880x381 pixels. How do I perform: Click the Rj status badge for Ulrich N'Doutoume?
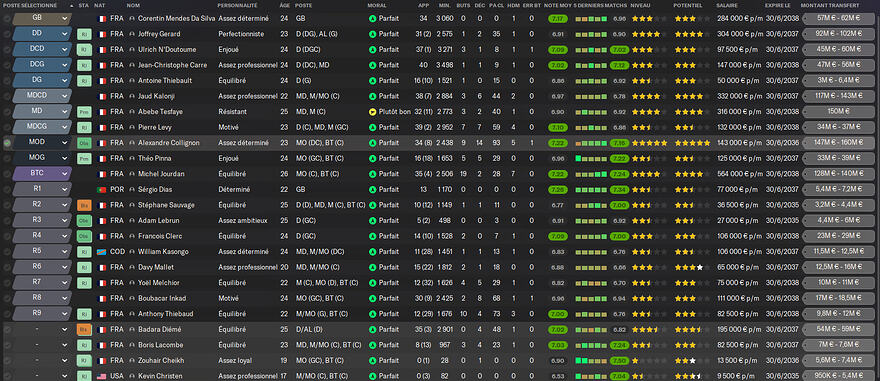point(84,49)
